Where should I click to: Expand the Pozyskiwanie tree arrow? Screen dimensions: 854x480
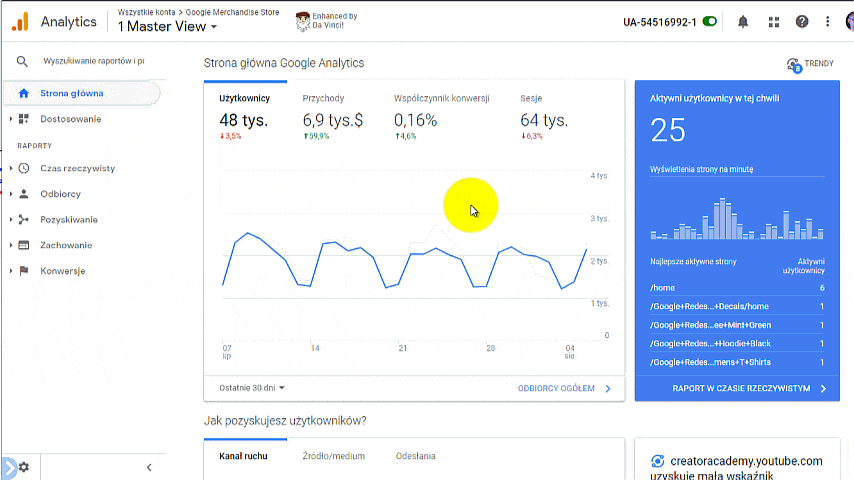10,220
